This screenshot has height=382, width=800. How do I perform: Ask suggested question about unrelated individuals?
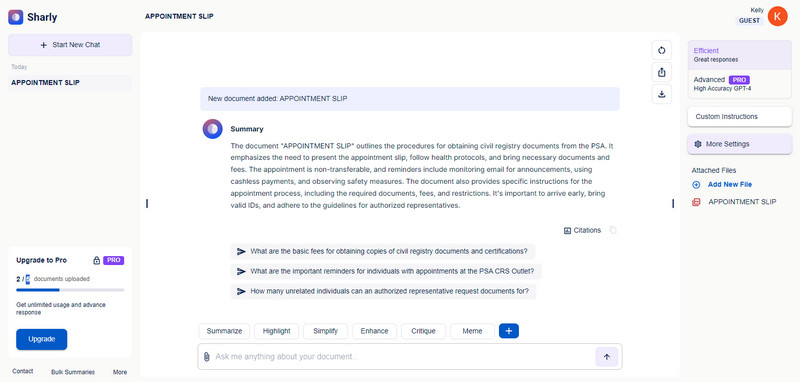coord(383,291)
